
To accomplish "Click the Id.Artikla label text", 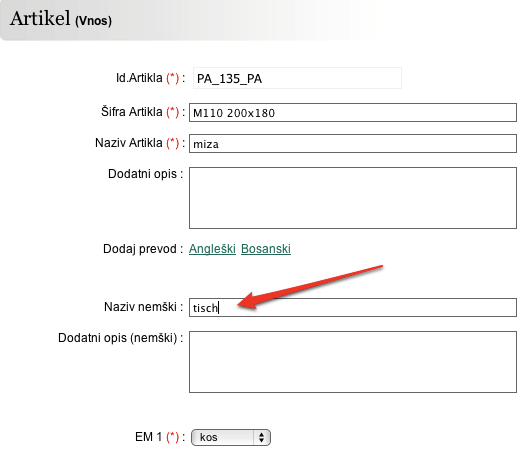I will 139,78.
